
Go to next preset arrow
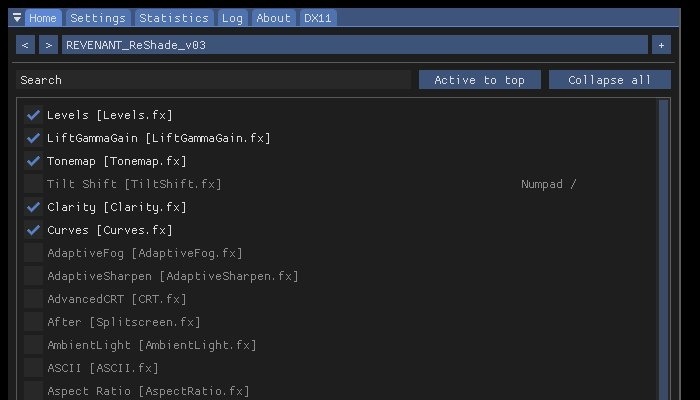coord(49,45)
